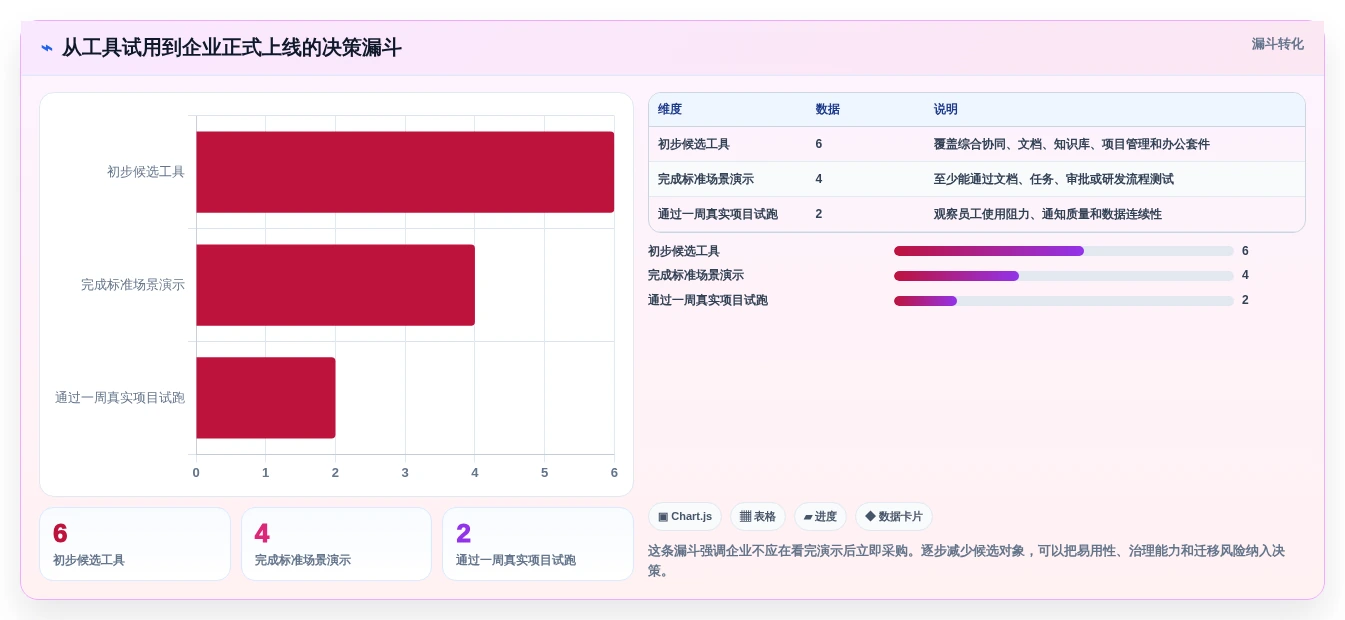Viewport: 1345px width, 620px height.
Task: Click the chart y-axis label 完成标准场景演示
Action: 133,285
